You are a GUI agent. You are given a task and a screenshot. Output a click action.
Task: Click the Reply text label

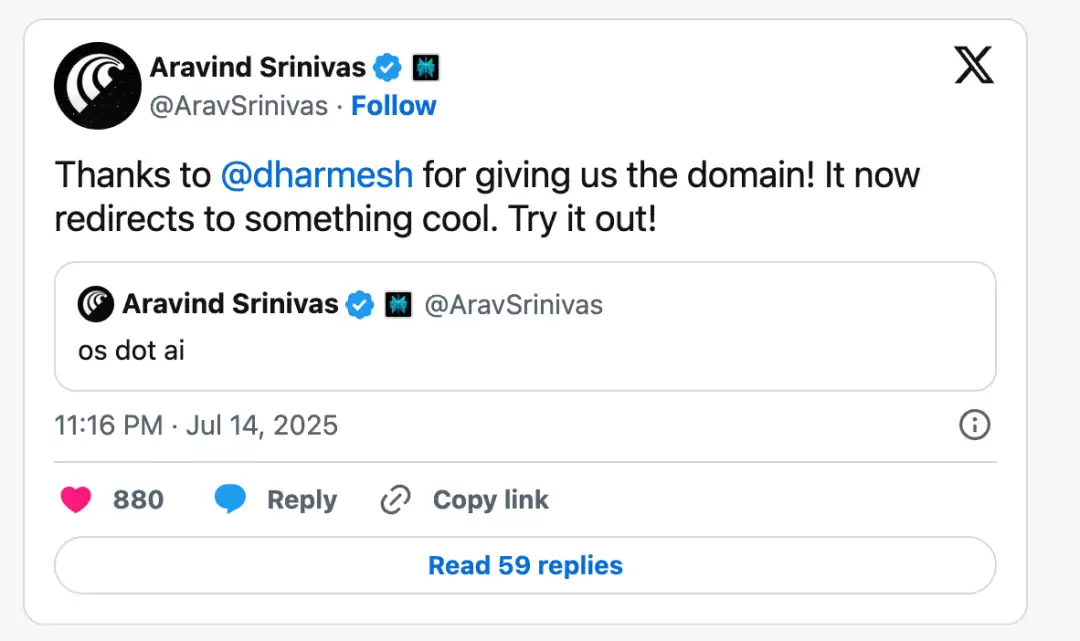tap(302, 500)
